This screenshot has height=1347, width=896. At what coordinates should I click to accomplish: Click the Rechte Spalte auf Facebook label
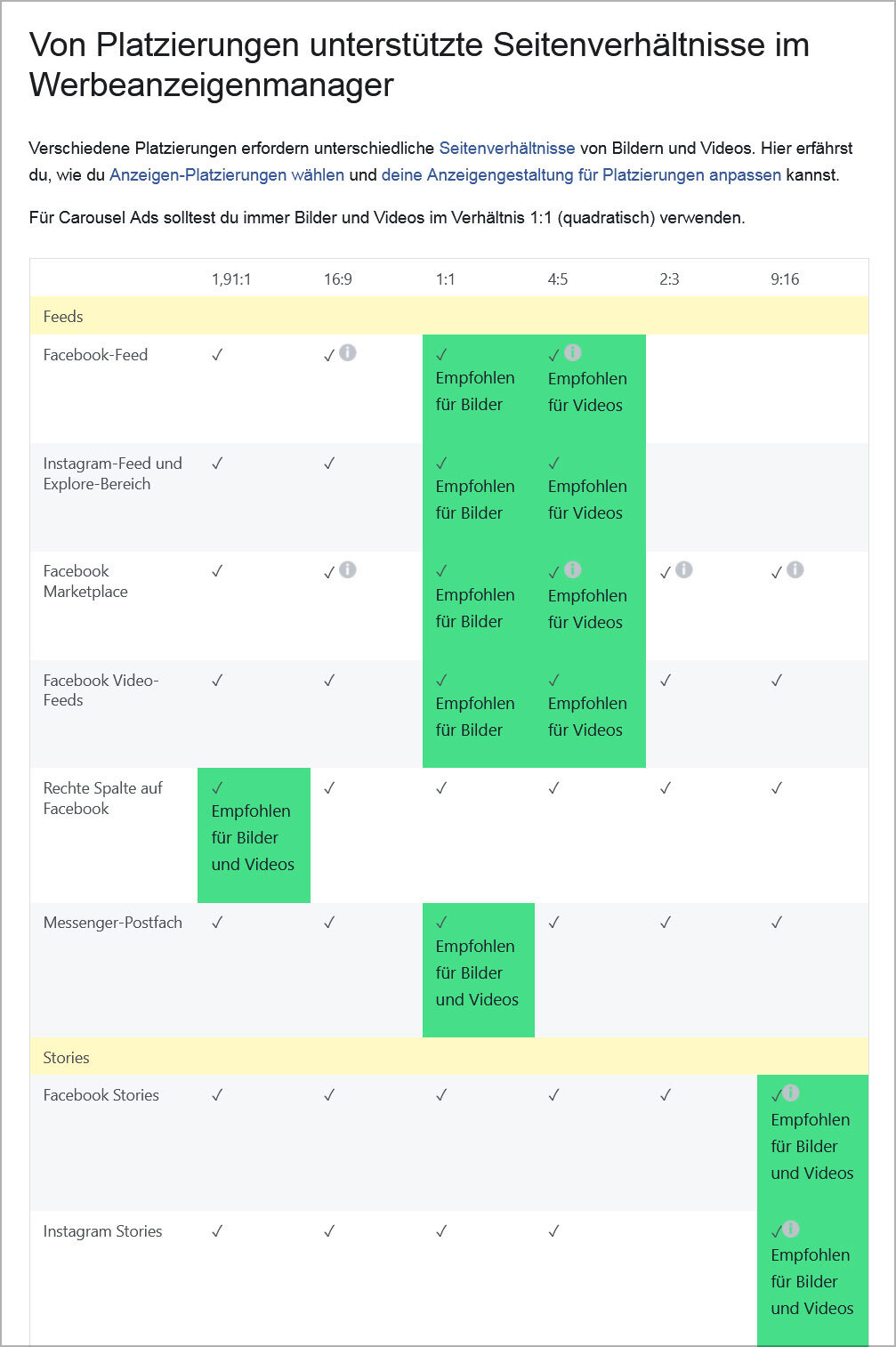coord(103,798)
